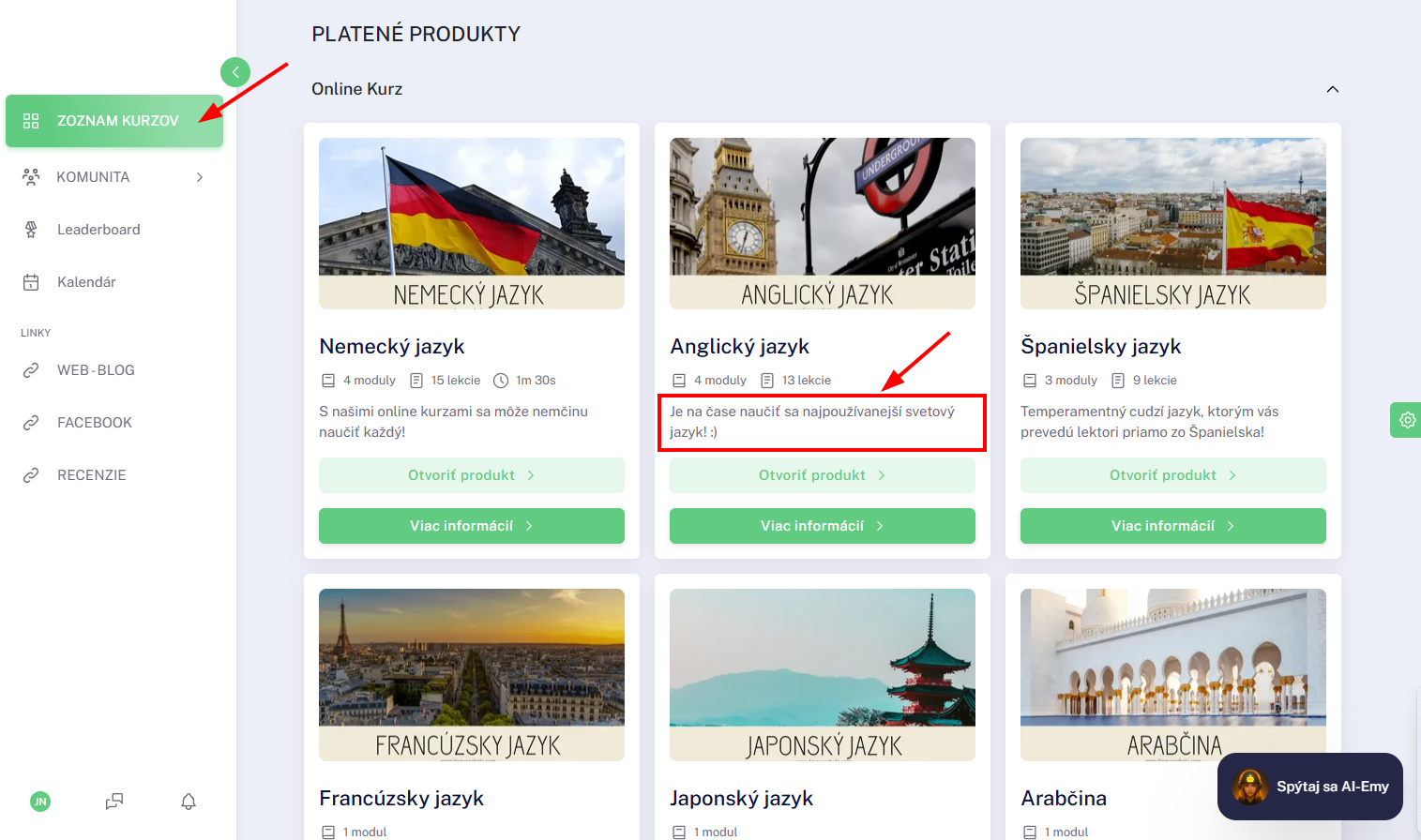Click the Kalendár calendar icon

pos(31,282)
